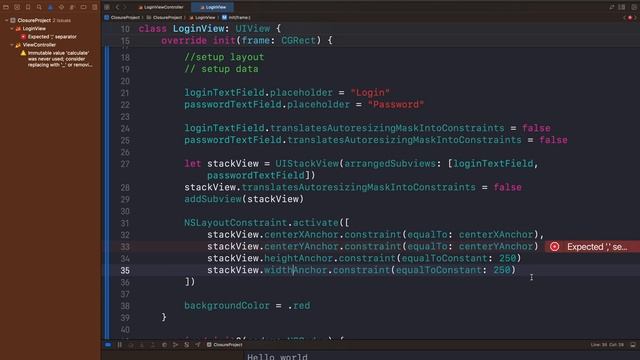Click .red value on line 38
Viewport: 640px width, 360px height.
299,306
